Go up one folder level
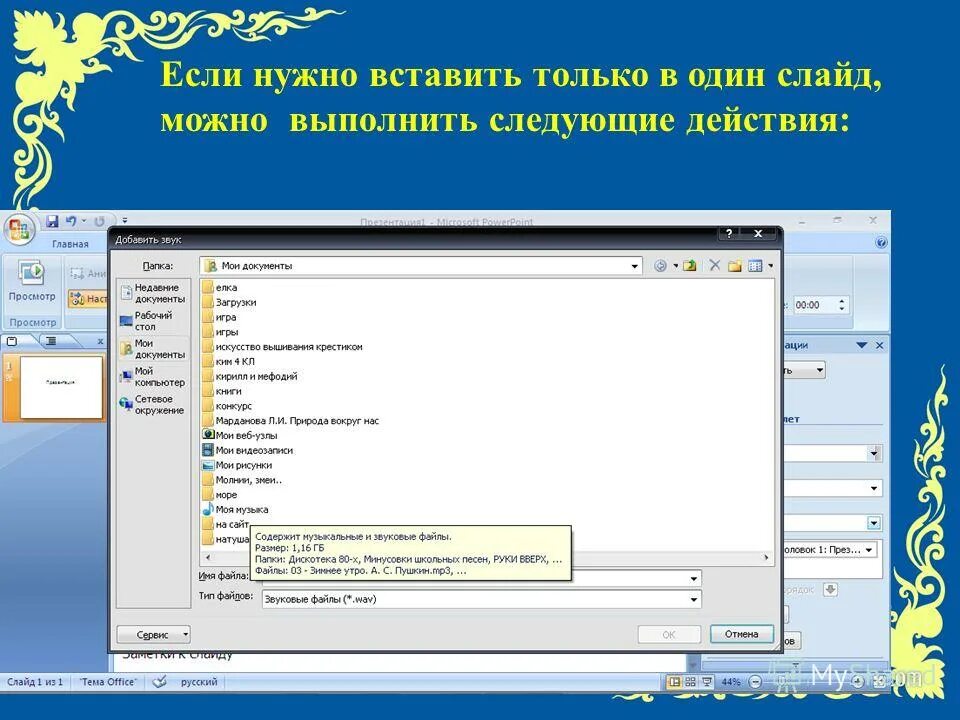 click(x=690, y=265)
